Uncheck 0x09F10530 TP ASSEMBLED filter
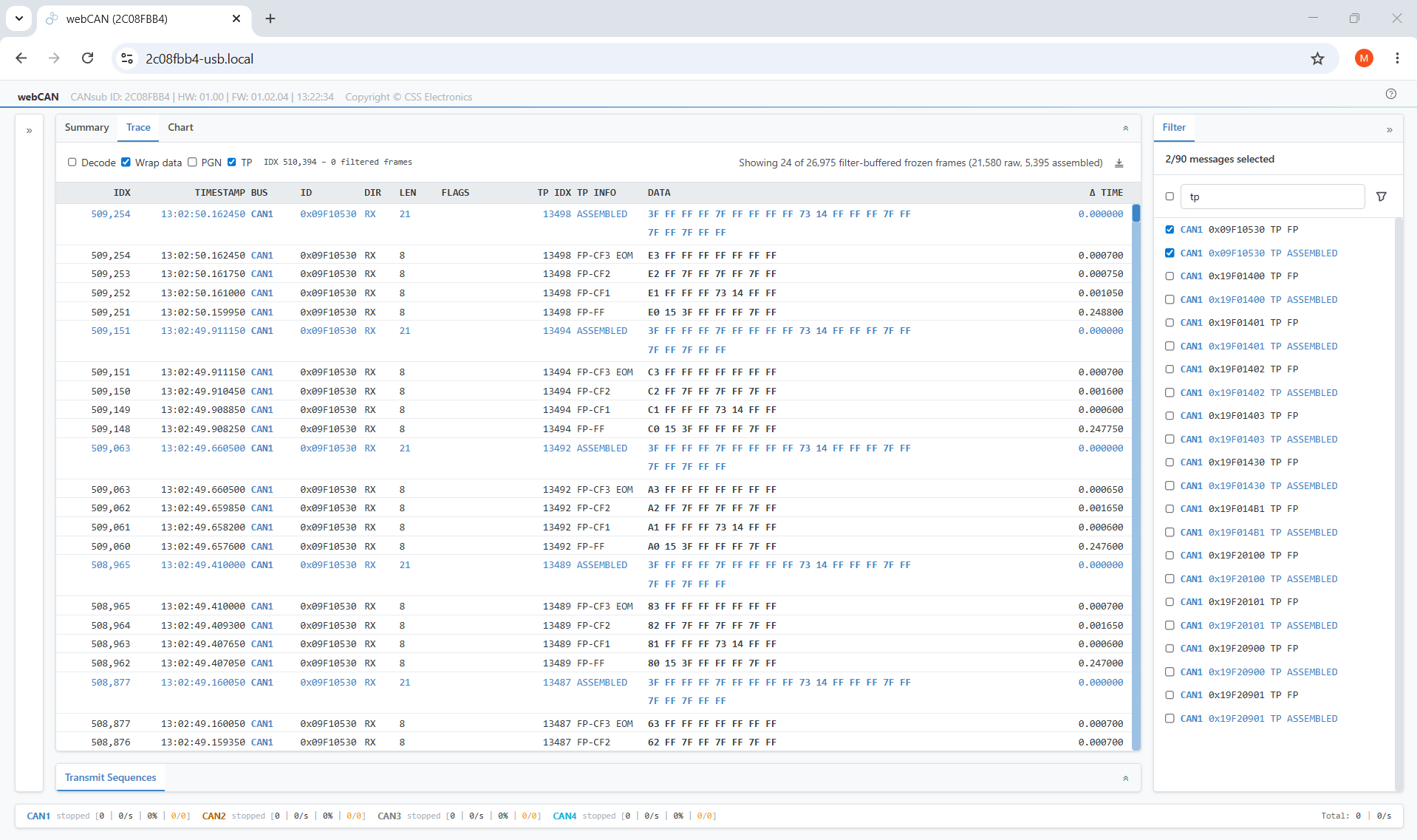Viewport: 1417px width, 840px height. tap(1170, 253)
